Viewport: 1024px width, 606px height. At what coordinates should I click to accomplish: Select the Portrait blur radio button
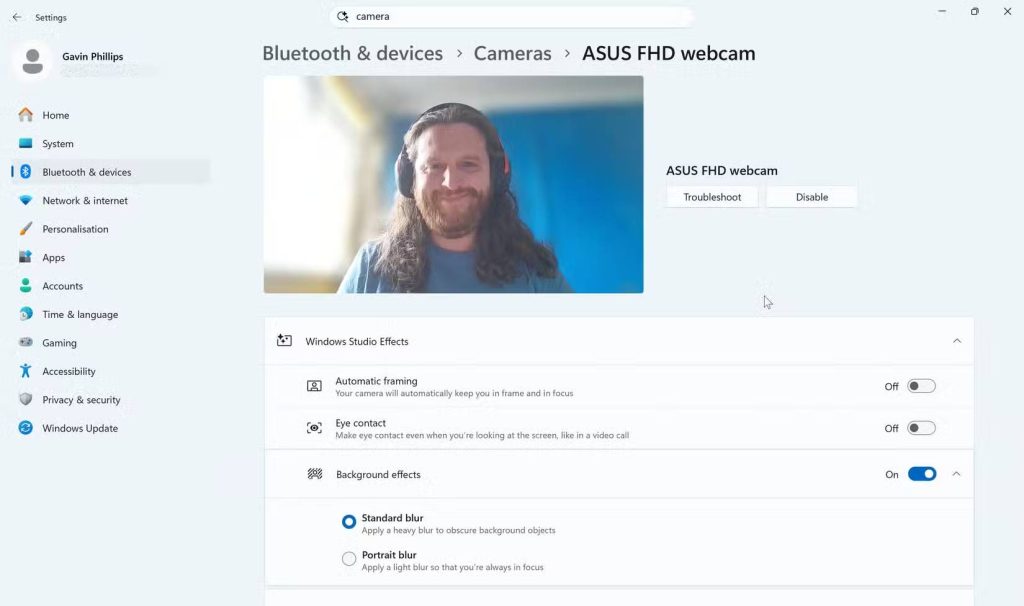349,559
